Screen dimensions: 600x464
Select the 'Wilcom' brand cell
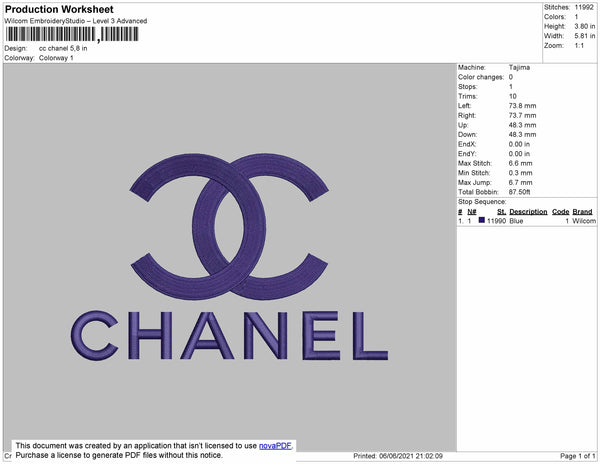(584, 221)
